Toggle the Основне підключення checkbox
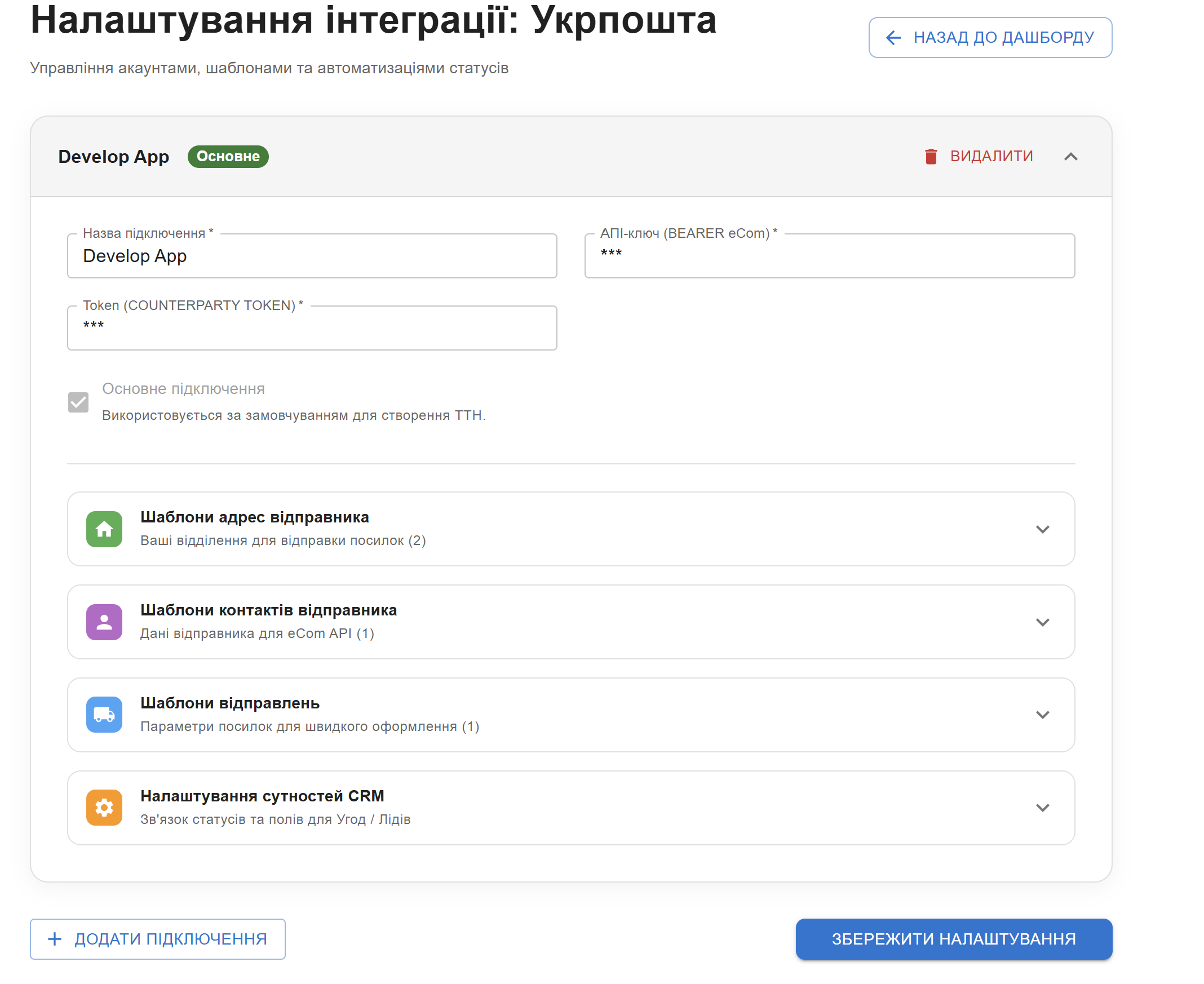1204x984 pixels. (78, 402)
